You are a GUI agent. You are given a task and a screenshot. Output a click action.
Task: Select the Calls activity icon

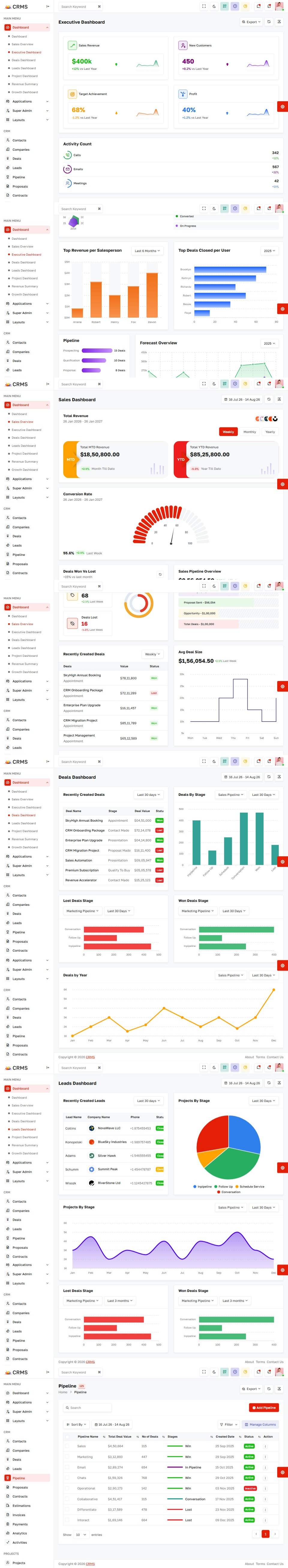67,155
